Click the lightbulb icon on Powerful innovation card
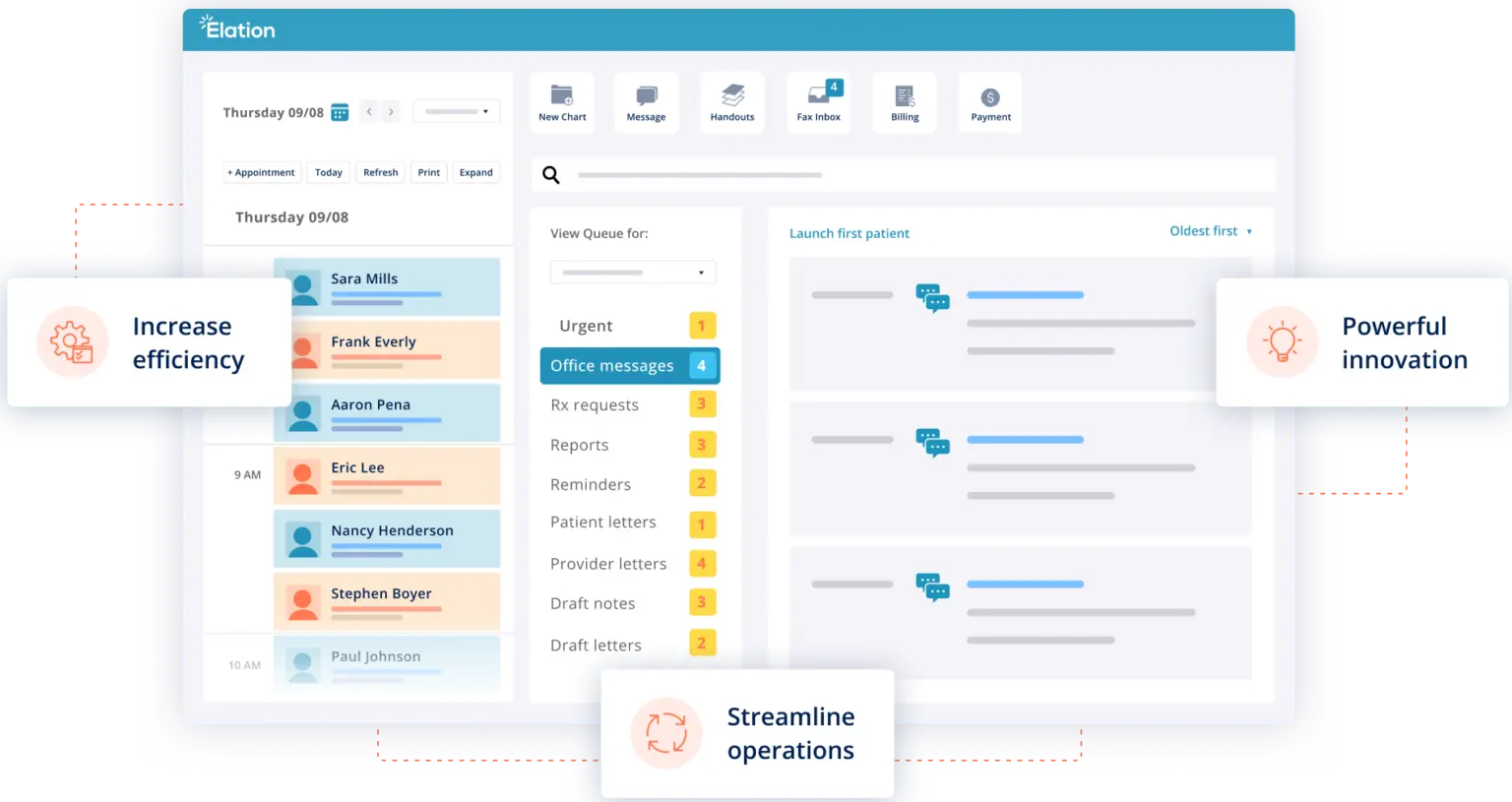 (x=1283, y=342)
